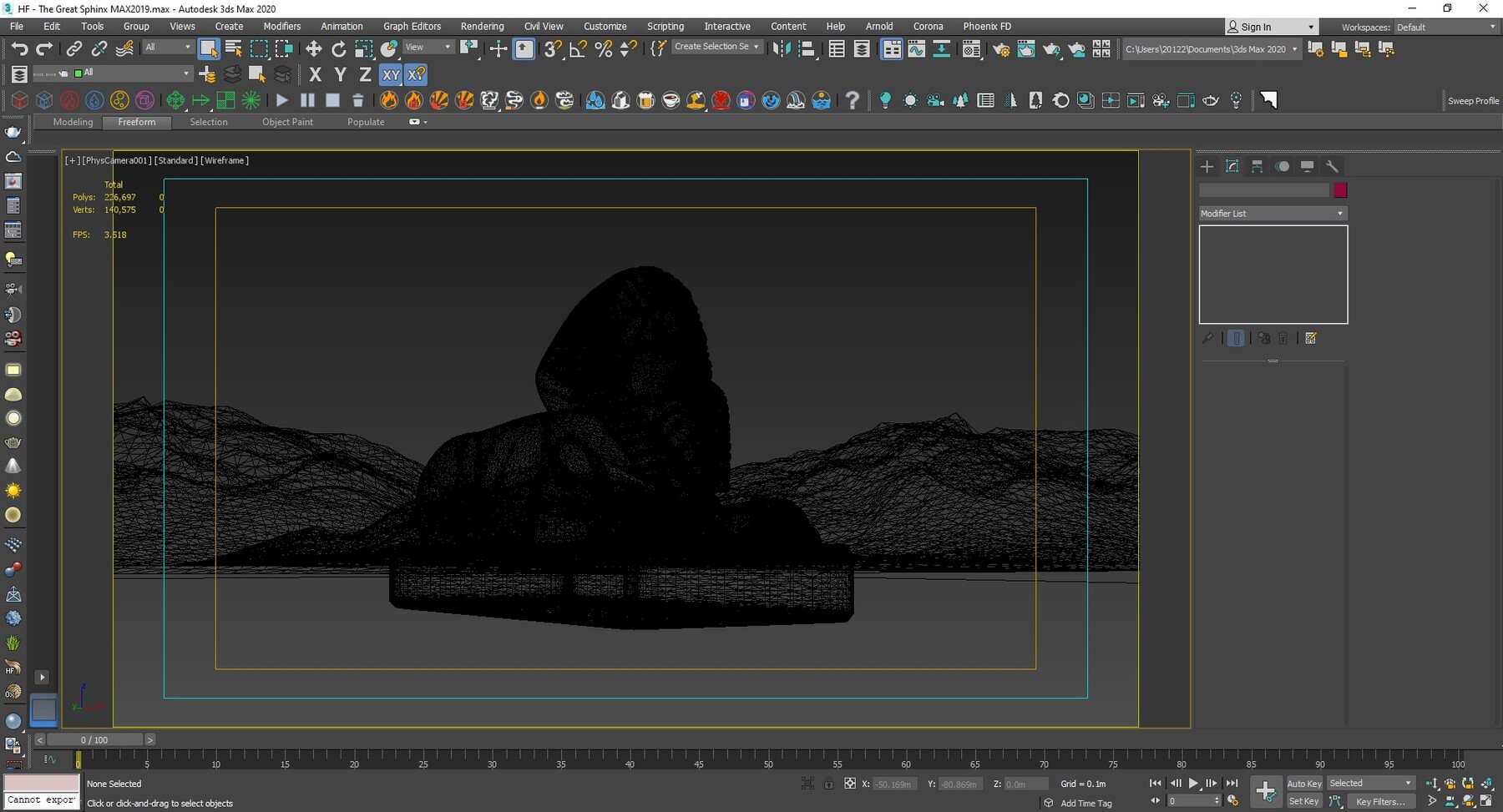Open the Rendering menu
The width and height of the screenshot is (1503, 812).
[x=482, y=27]
